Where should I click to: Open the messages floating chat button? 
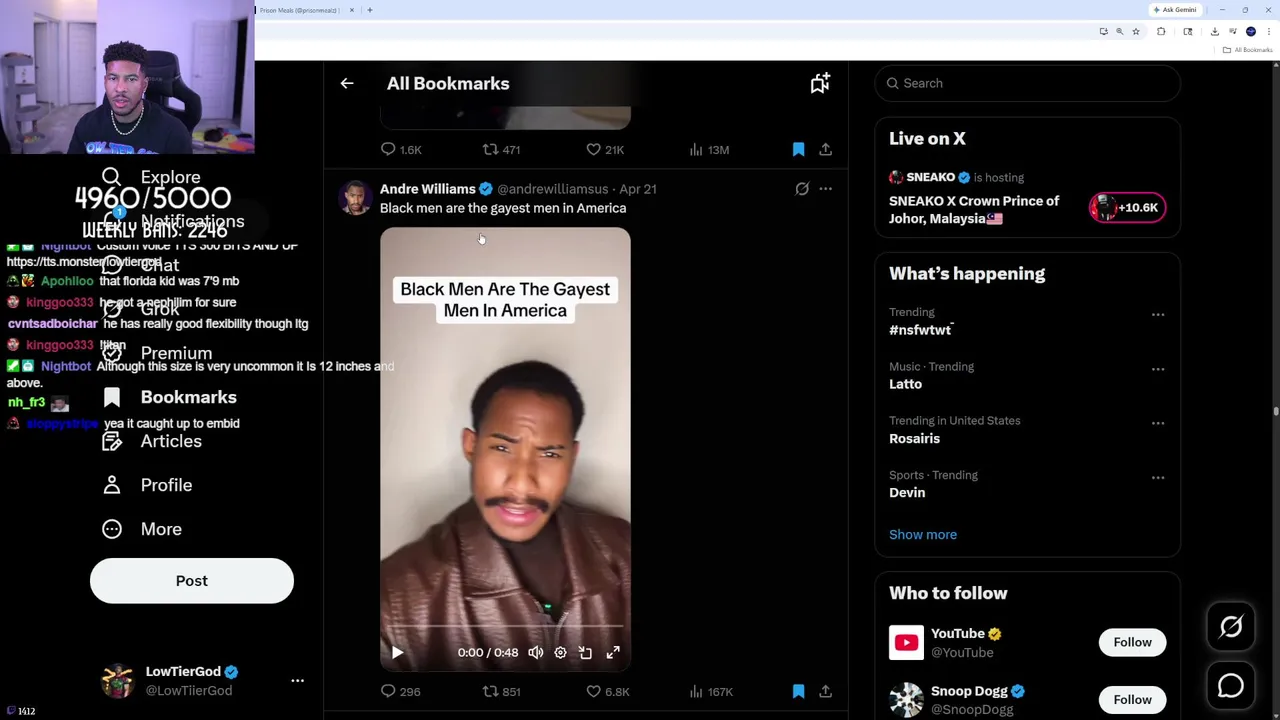(x=1230, y=686)
